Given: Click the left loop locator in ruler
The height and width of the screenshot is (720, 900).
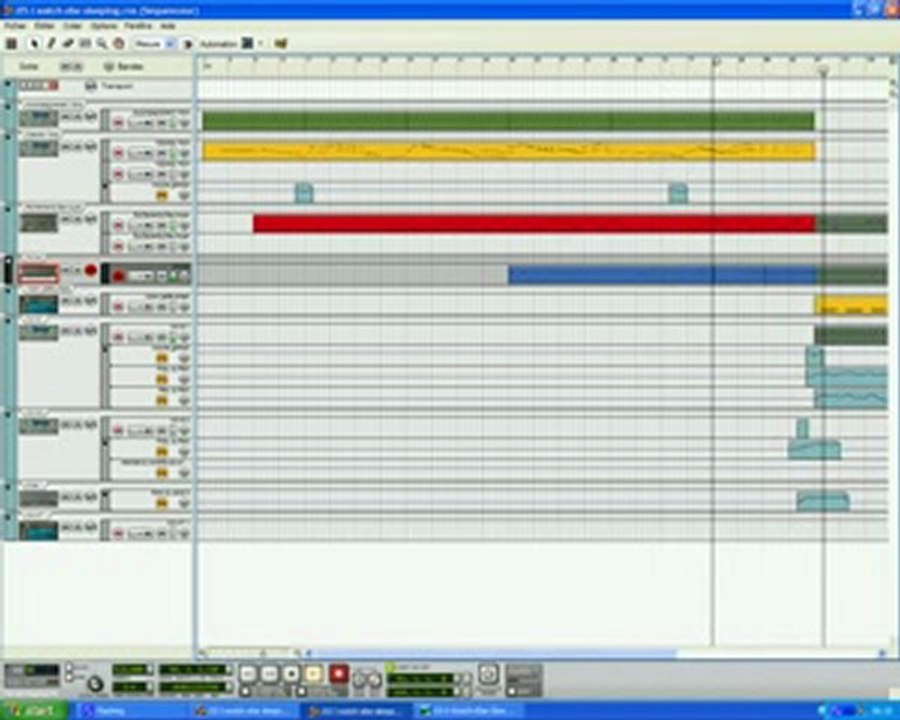Looking at the screenshot, I should pyautogui.click(x=716, y=61).
